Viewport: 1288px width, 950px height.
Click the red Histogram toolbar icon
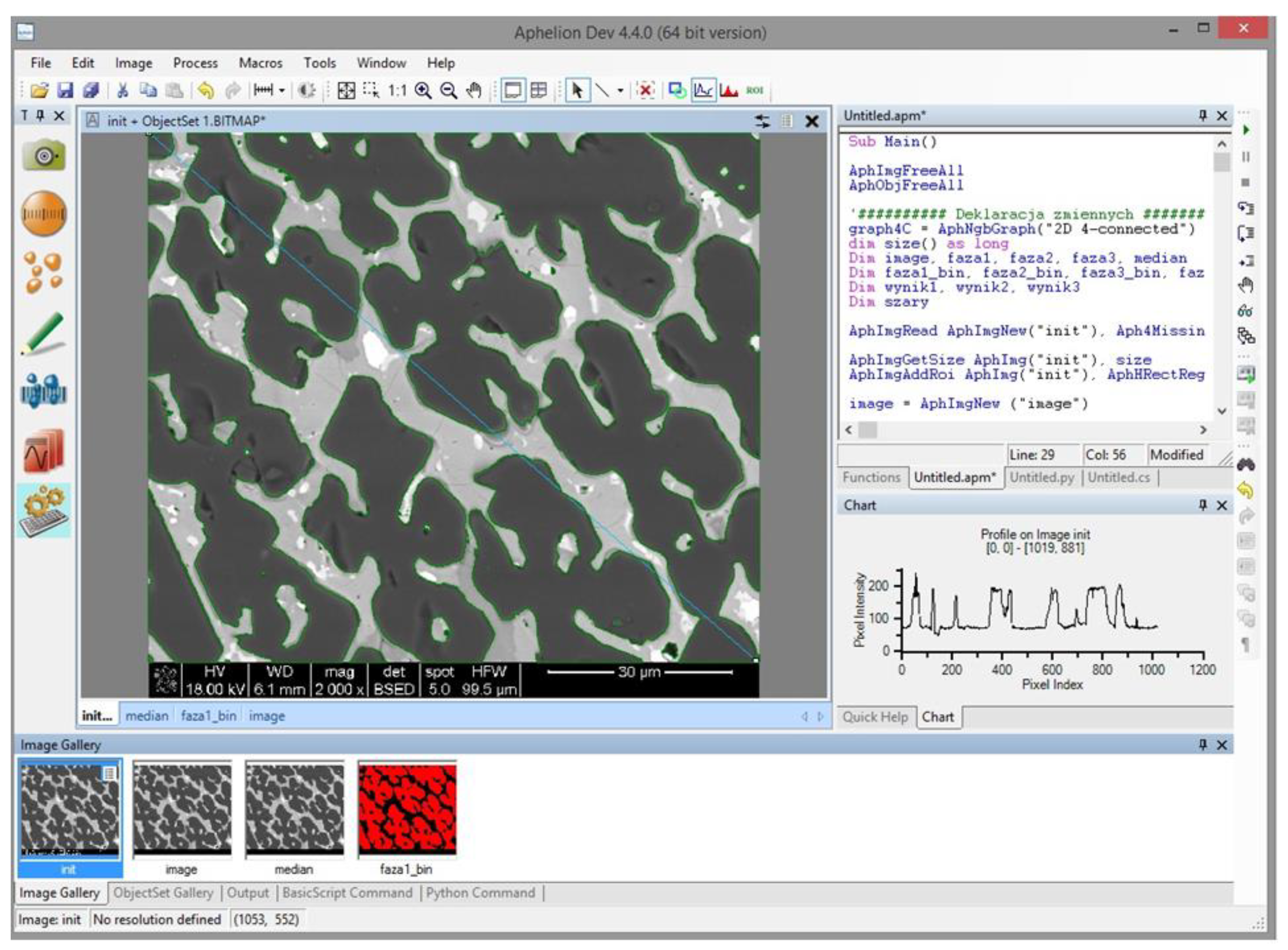point(729,90)
